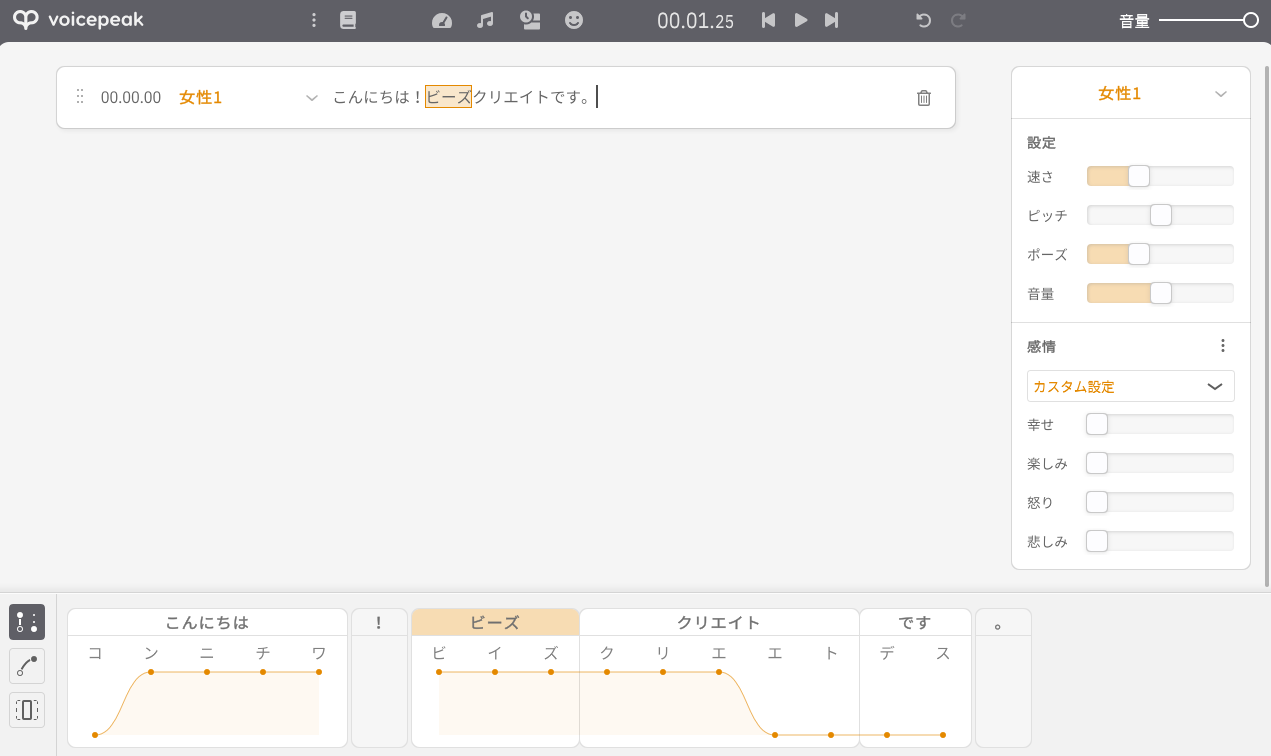1271x756 pixels.
Task: Play the audio
Action: click(800, 20)
